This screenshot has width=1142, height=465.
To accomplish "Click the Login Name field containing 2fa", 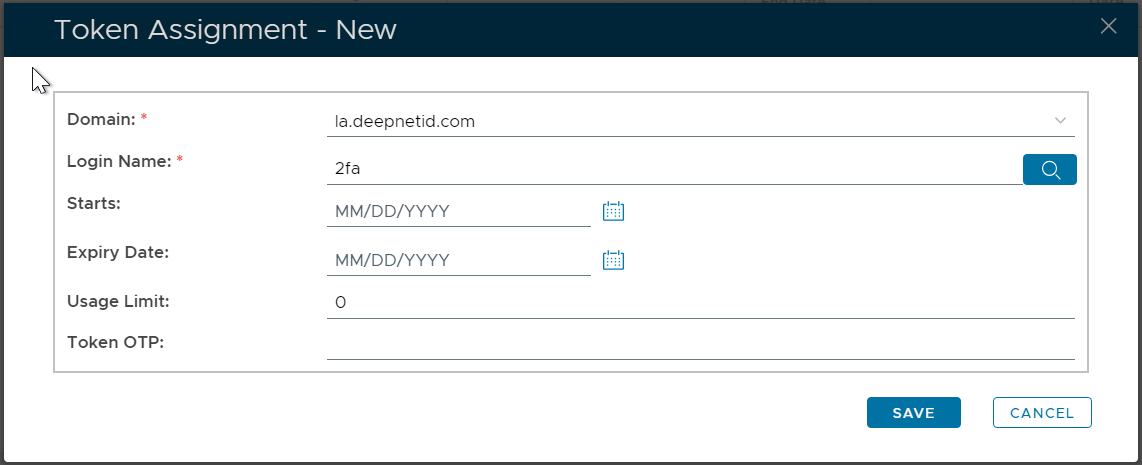I will pos(672,170).
